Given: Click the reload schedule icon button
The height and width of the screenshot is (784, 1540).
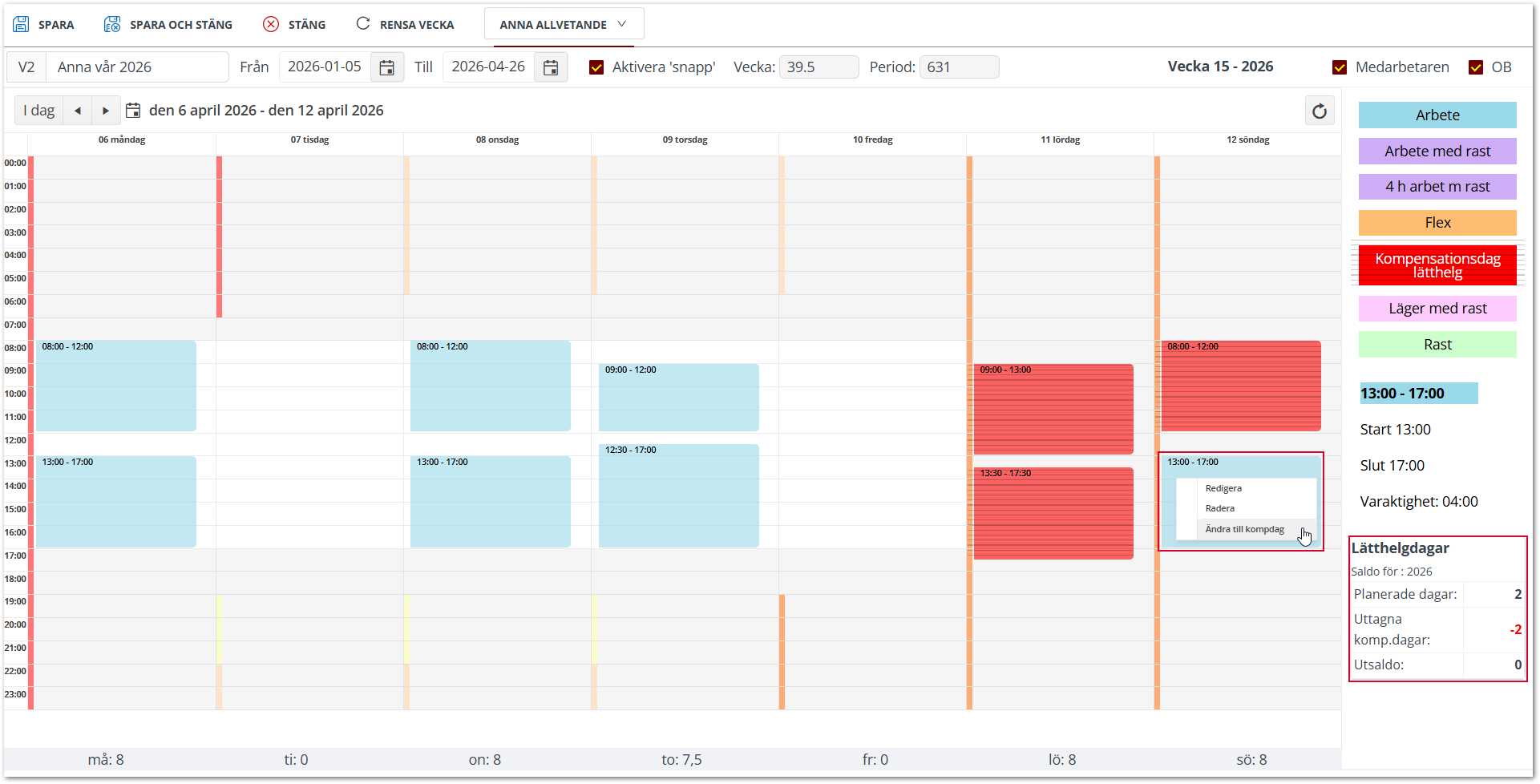Looking at the screenshot, I should click(1320, 111).
